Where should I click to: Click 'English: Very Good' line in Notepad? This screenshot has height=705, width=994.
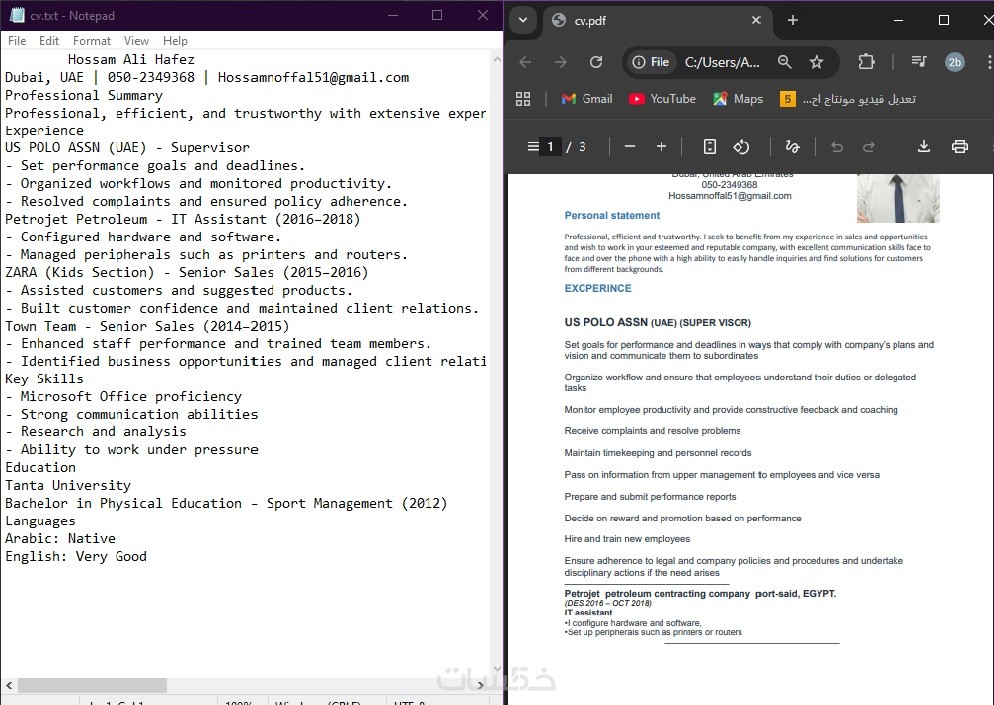[76, 557]
